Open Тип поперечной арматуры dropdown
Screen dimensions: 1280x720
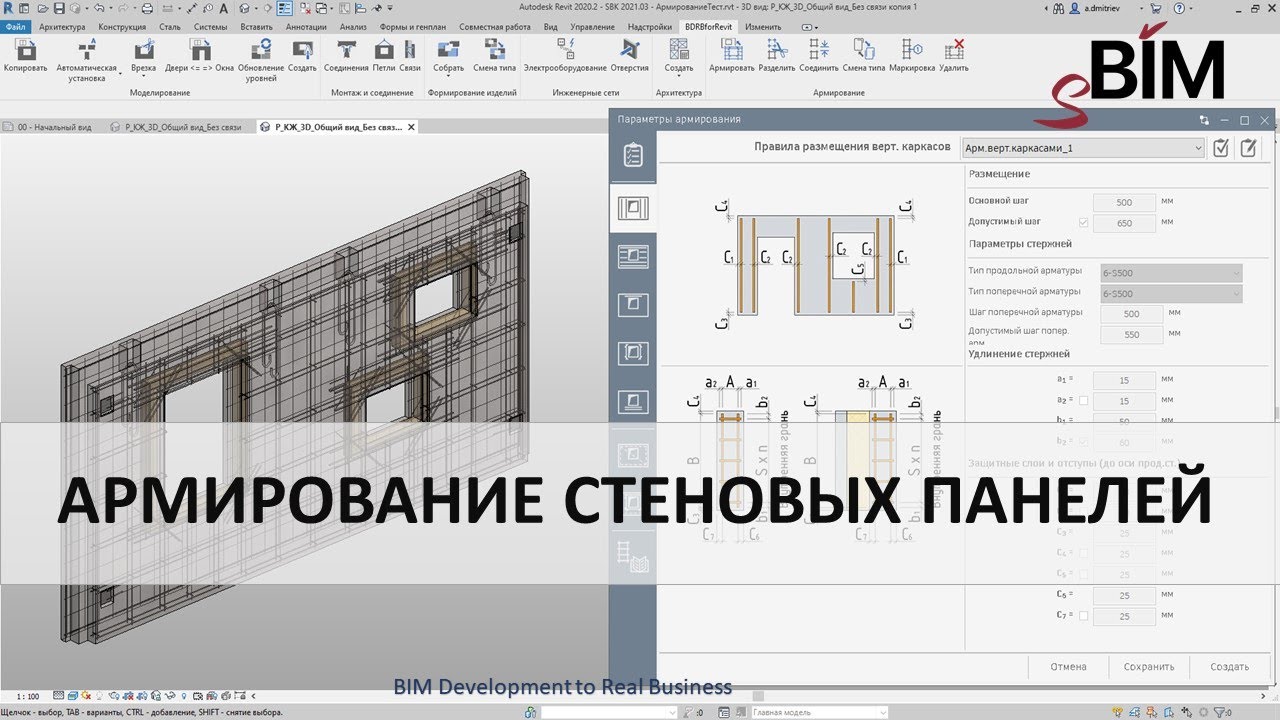pyautogui.click(x=1171, y=293)
